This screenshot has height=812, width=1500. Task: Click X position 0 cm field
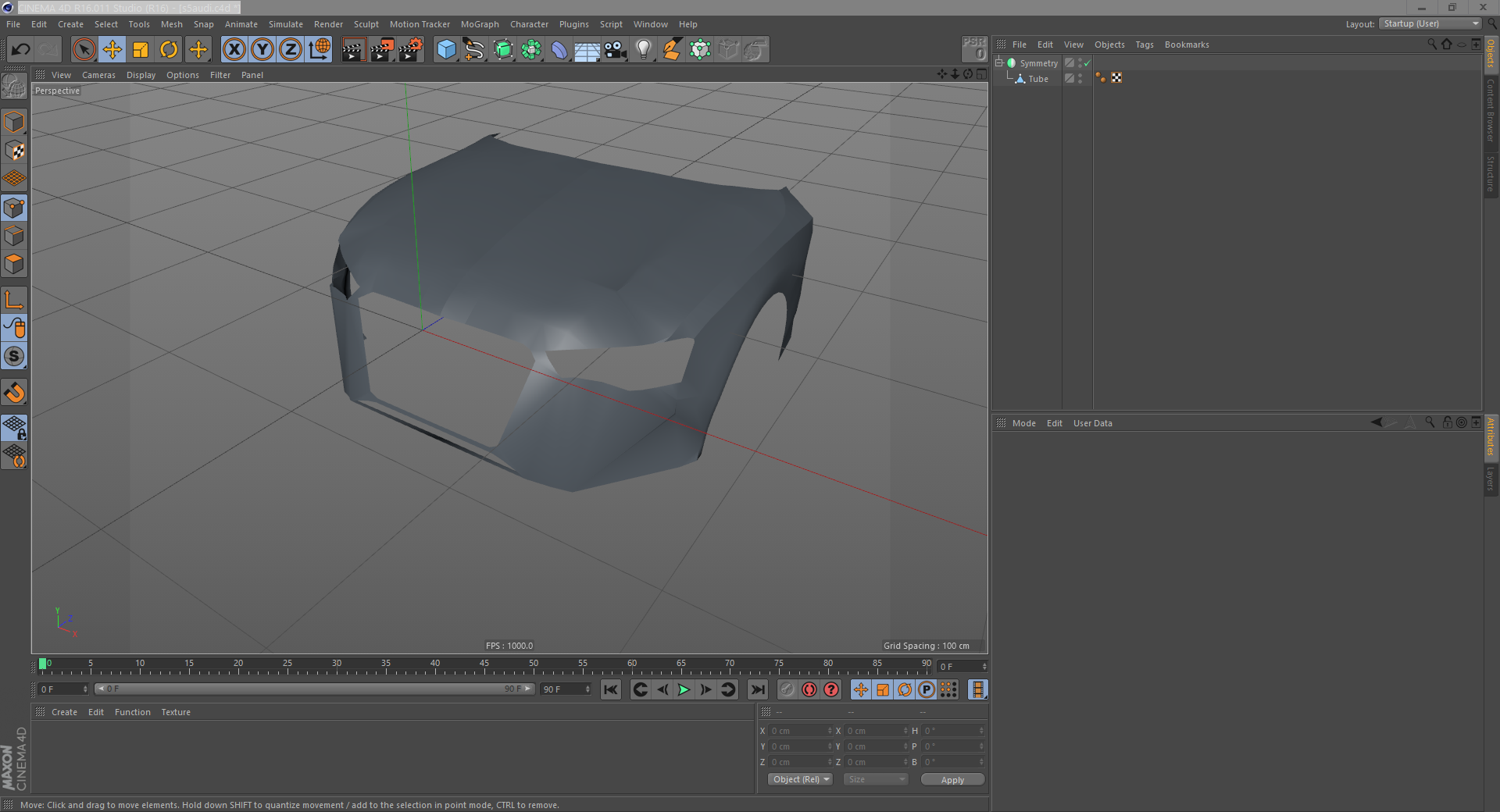[801, 731]
